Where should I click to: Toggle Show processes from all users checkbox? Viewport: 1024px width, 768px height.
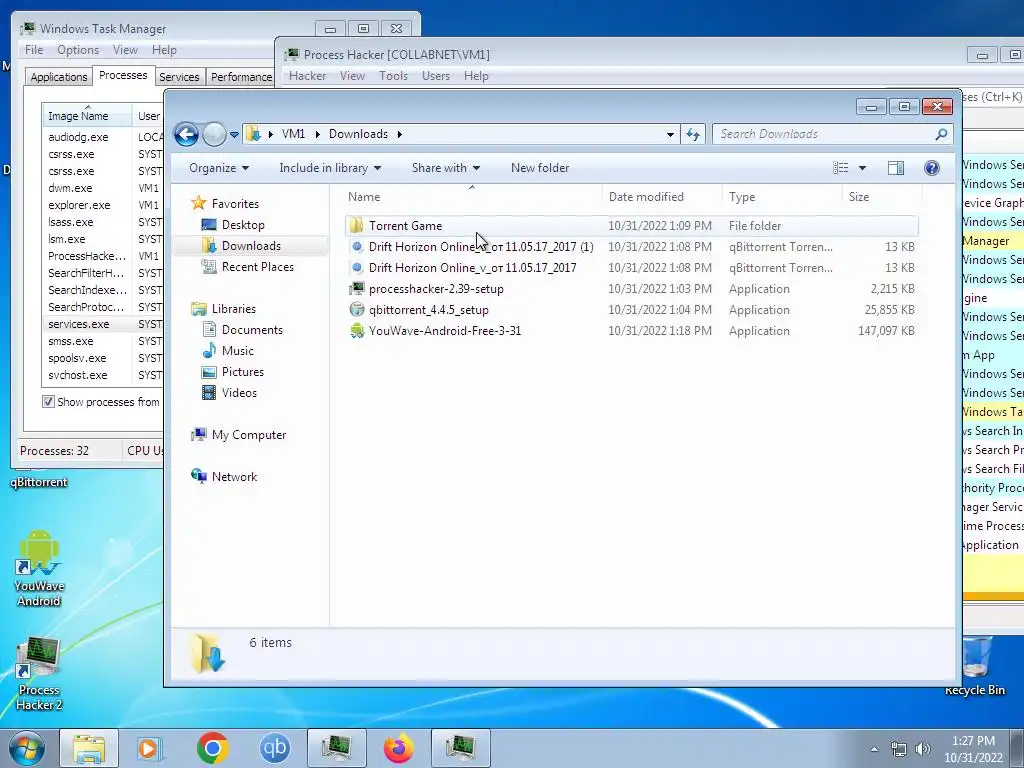point(48,402)
